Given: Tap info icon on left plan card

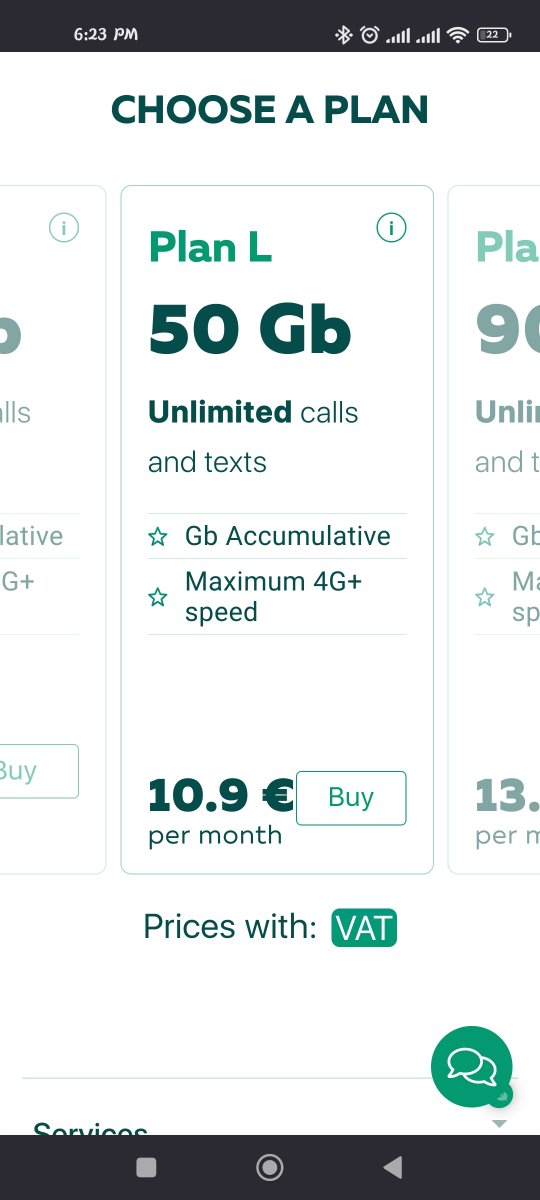Looking at the screenshot, I should (x=64, y=228).
